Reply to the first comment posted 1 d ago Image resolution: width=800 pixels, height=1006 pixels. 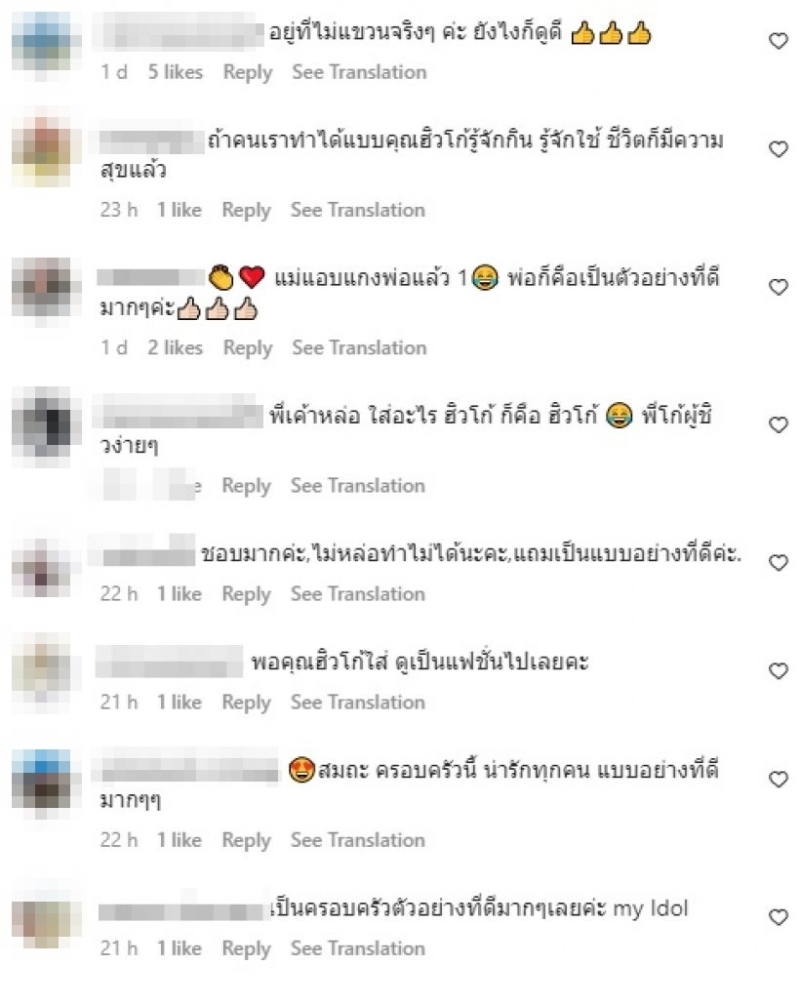click(x=248, y=72)
